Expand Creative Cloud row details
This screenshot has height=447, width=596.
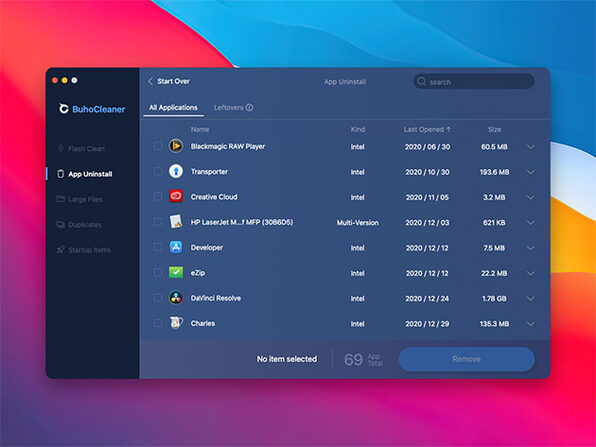531,197
